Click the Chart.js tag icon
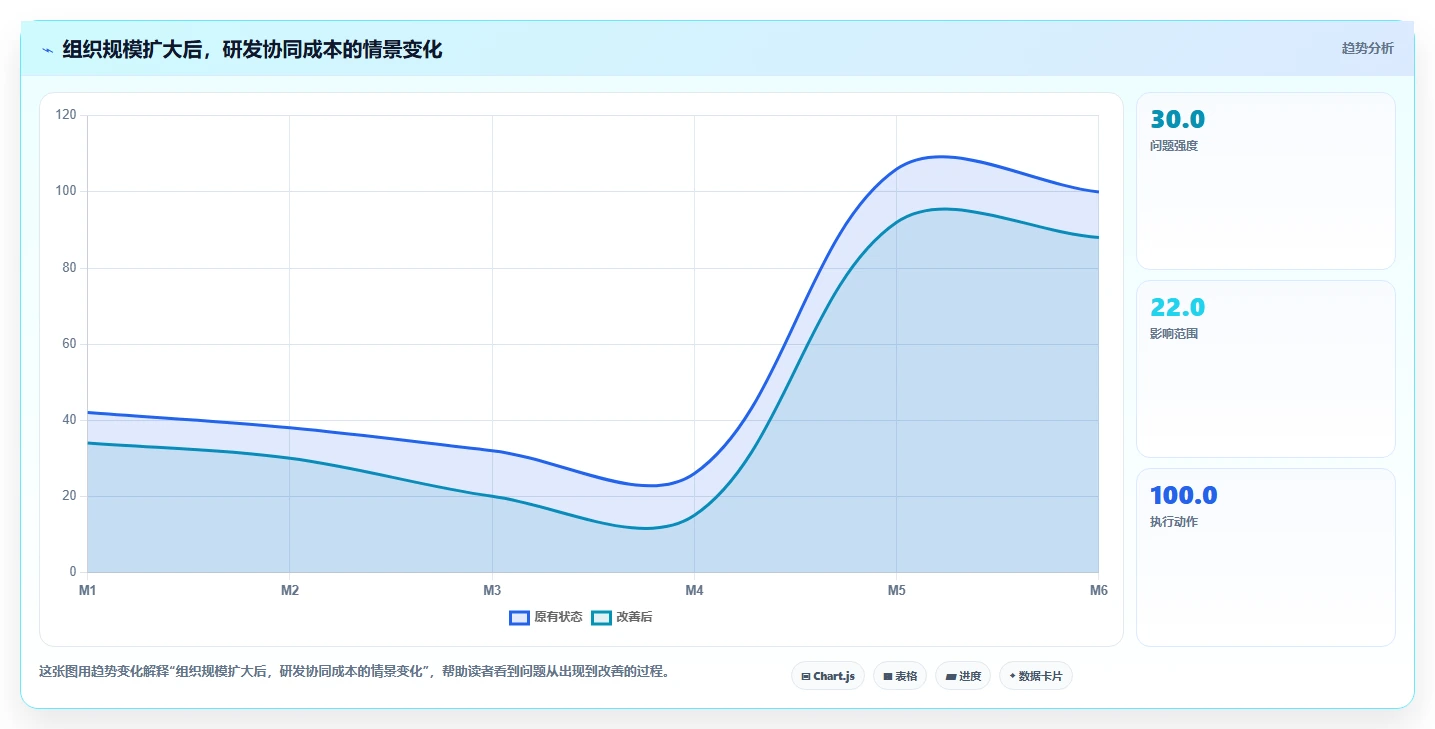The image size is (1435, 729). (806, 677)
